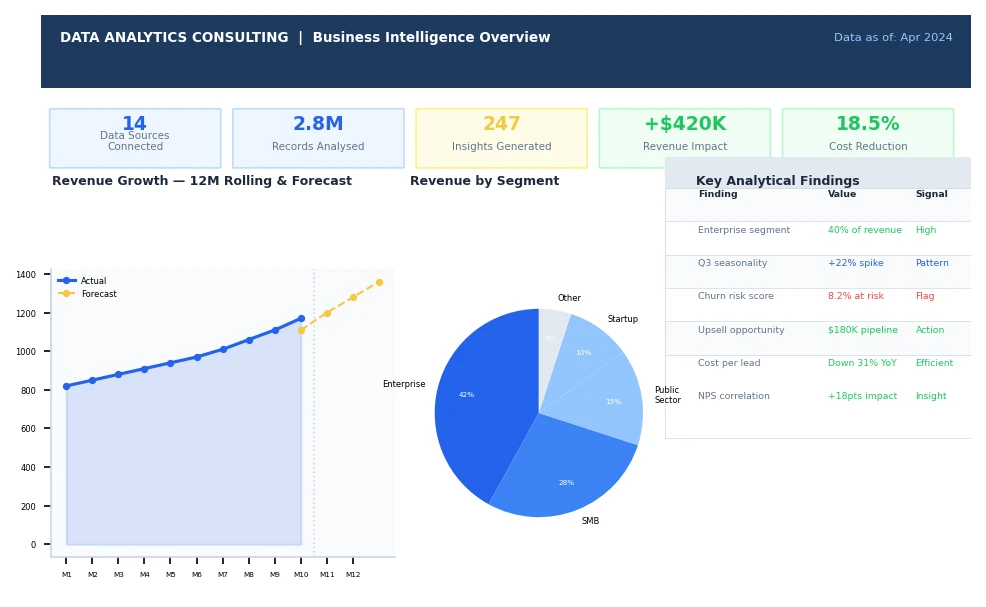Select the blue Actual data point at M10
986x607 pixels.
point(301,318)
